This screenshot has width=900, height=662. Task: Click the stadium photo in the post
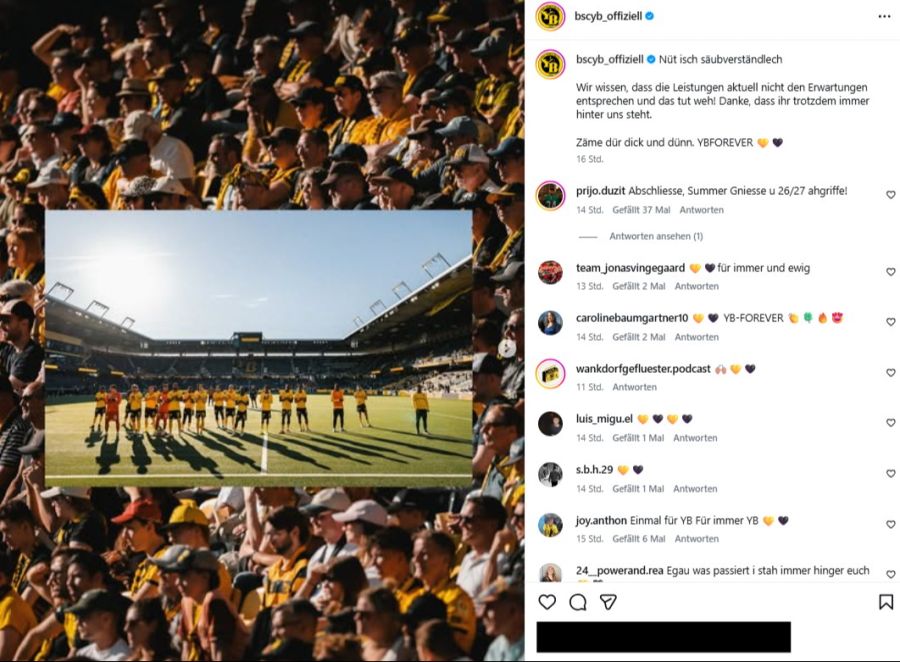(258, 348)
